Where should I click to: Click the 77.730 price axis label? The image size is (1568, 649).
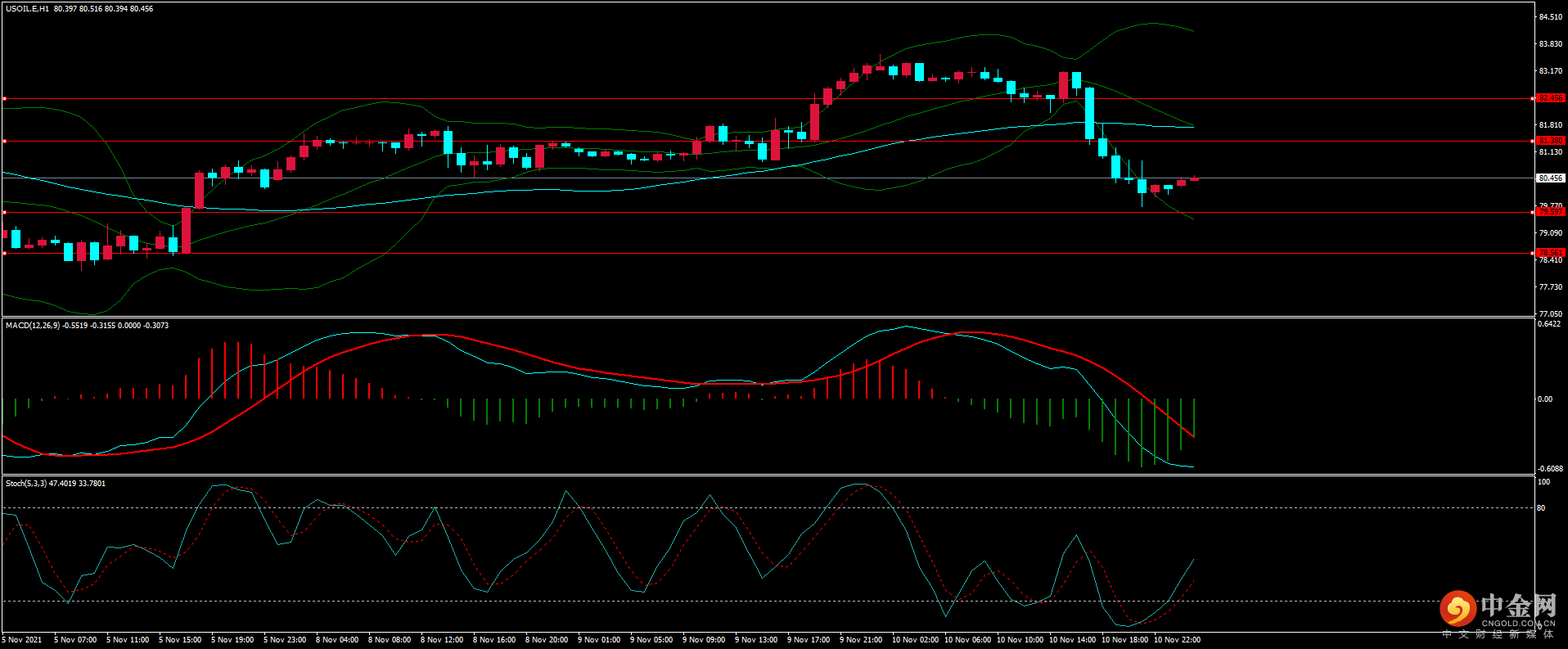click(1551, 287)
